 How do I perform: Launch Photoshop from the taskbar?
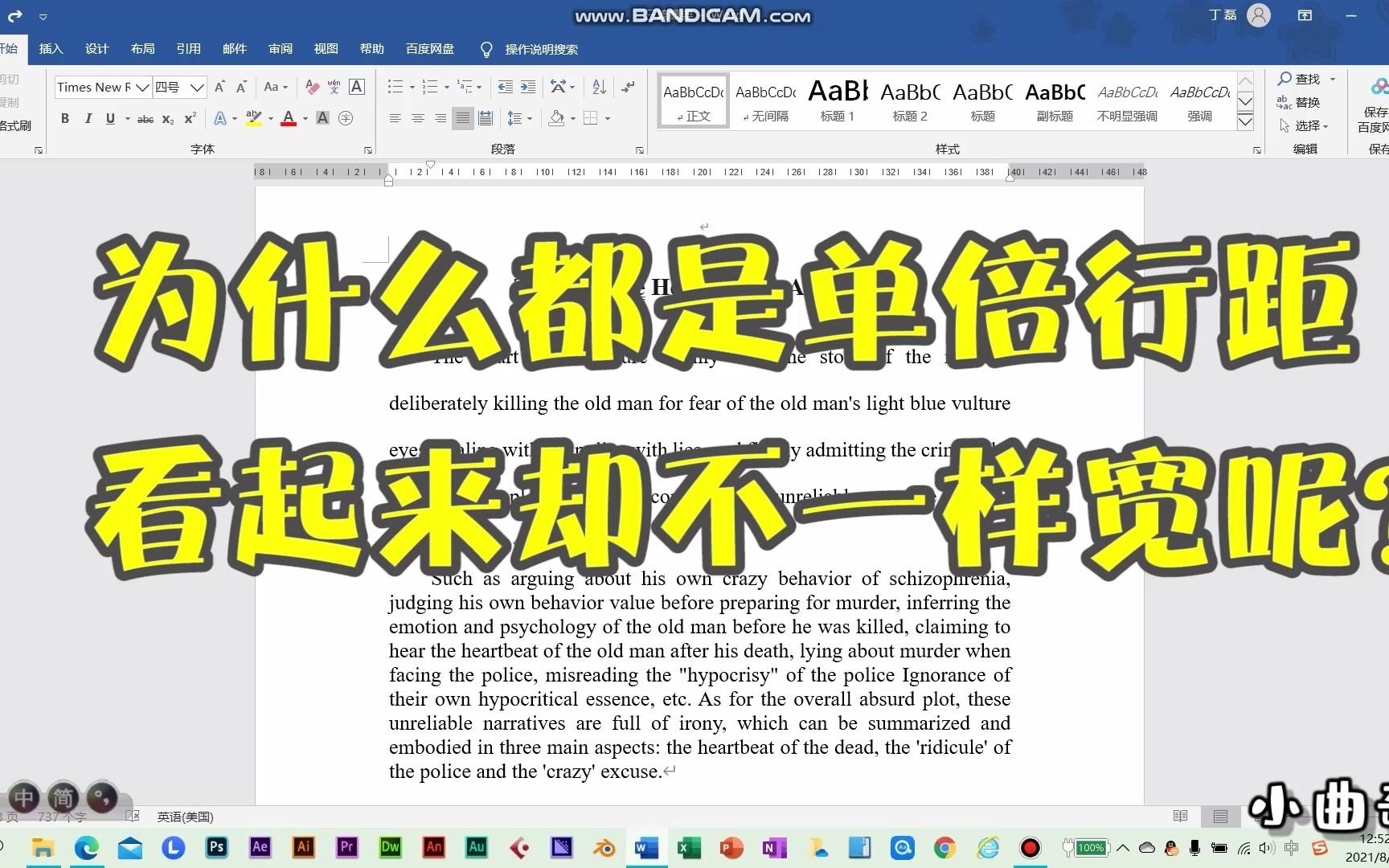click(216, 848)
